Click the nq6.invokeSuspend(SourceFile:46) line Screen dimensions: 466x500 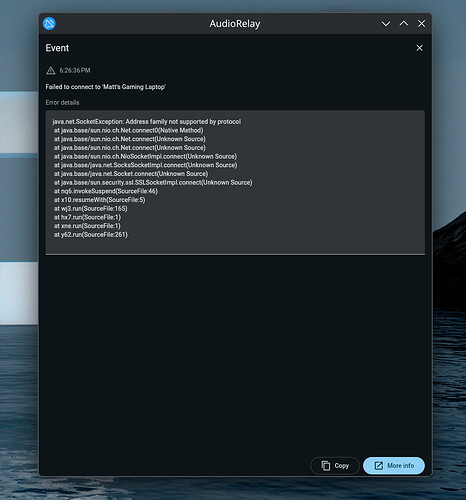(x=106, y=191)
